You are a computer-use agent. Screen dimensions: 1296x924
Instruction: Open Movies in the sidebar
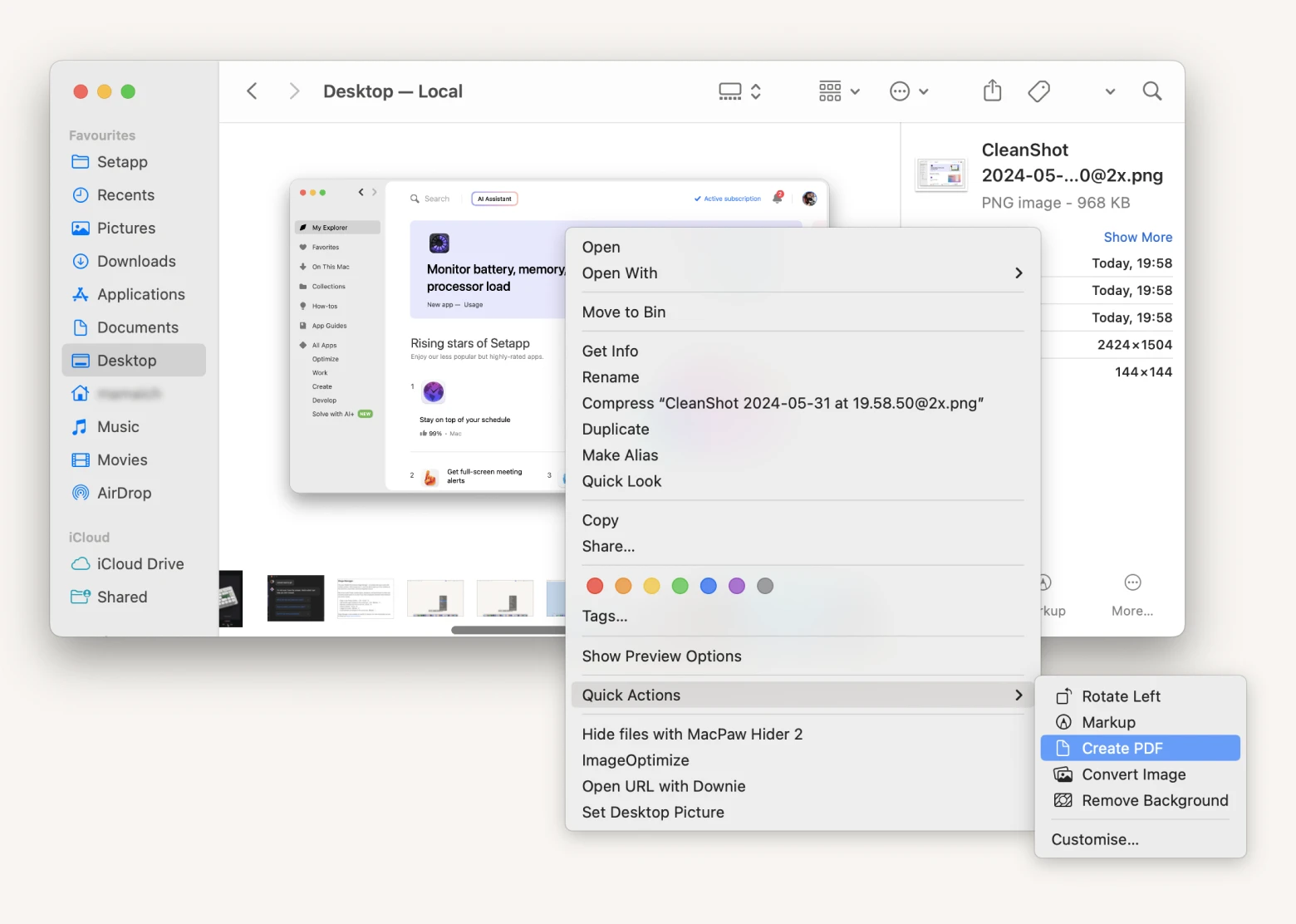pos(133,460)
